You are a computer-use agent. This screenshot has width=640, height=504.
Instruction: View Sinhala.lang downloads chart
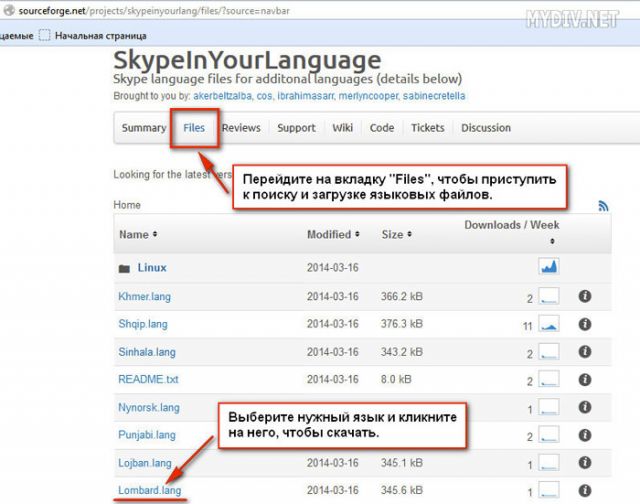pyautogui.click(x=549, y=351)
